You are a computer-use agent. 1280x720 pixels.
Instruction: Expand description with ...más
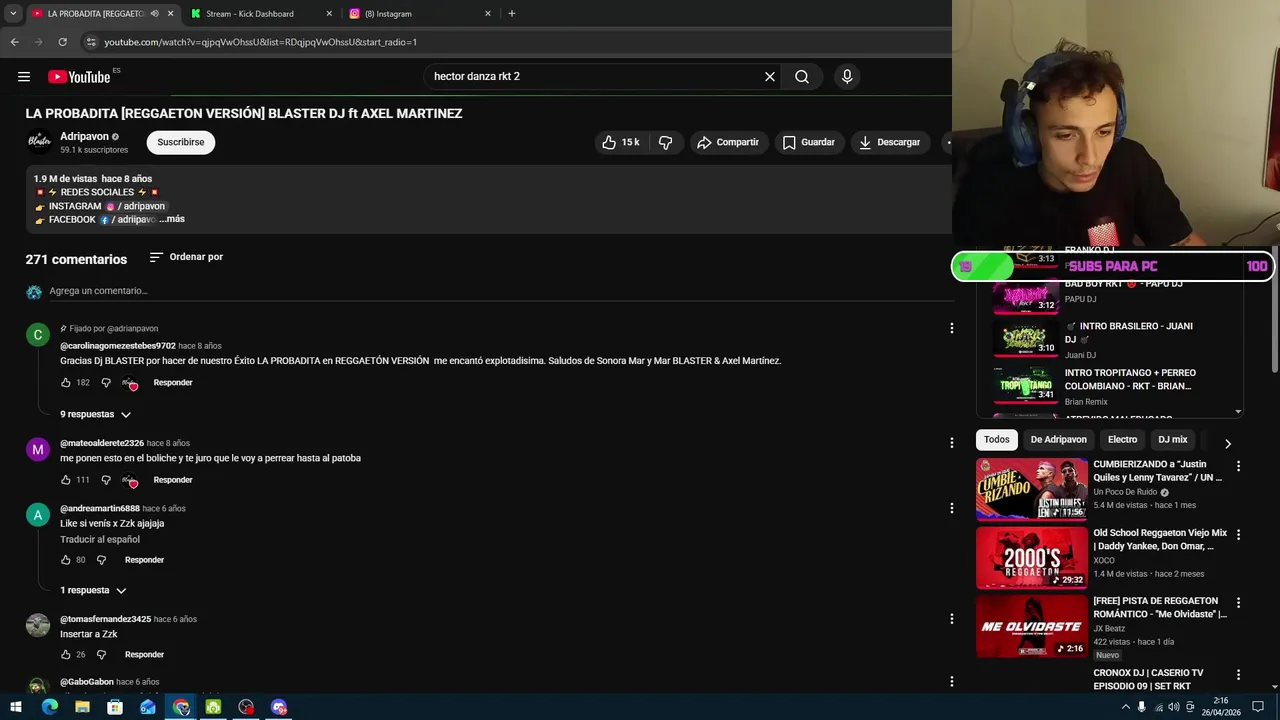172,219
